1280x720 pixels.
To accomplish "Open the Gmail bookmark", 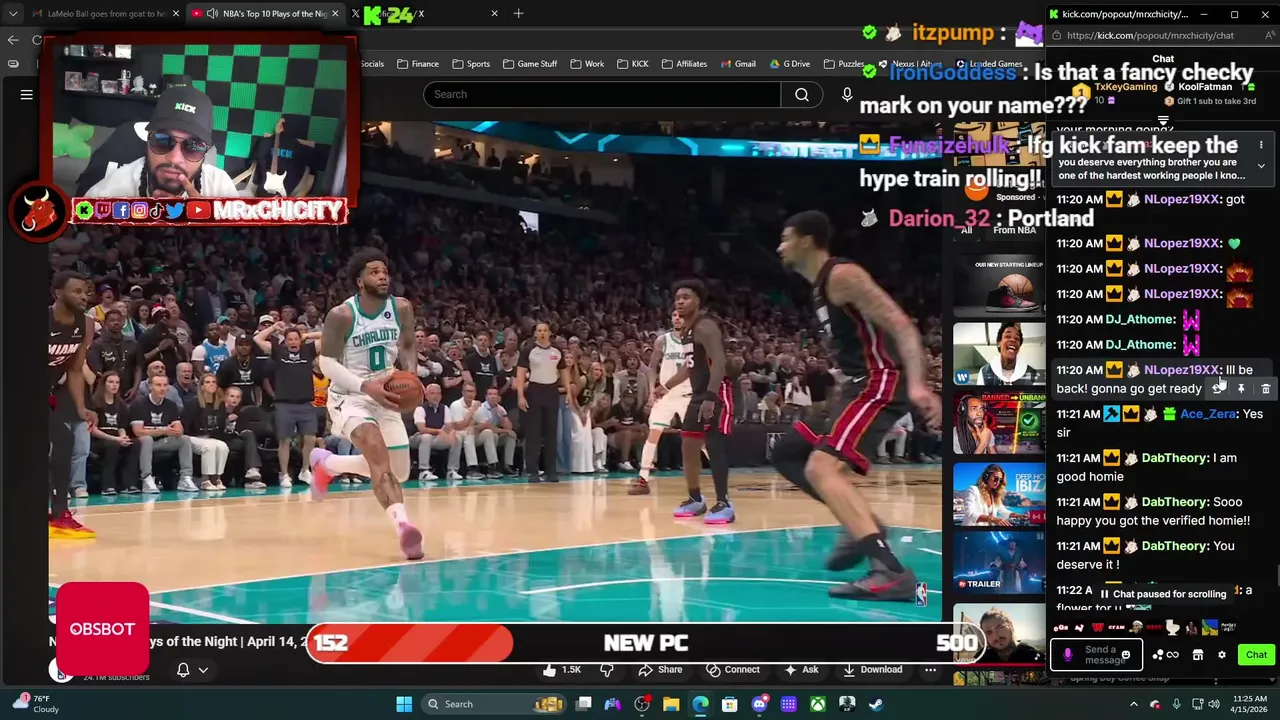I will click(738, 64).
